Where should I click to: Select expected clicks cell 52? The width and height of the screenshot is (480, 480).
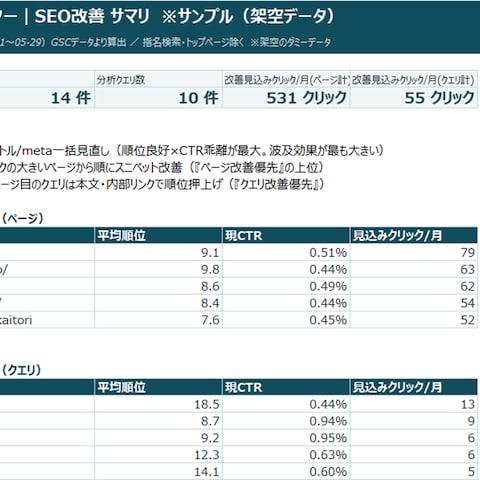(414, 320)
